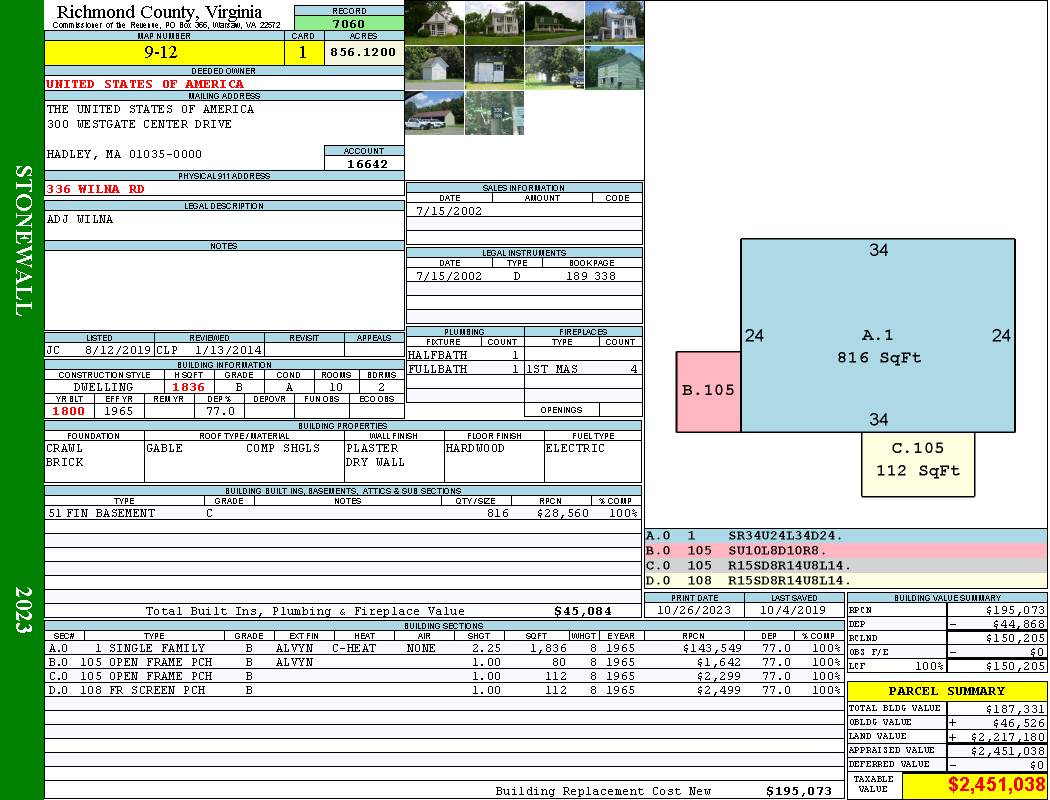Click the red H SQFT value 1836
This screenshot has height=800, width=1050.
coord(188,387)
